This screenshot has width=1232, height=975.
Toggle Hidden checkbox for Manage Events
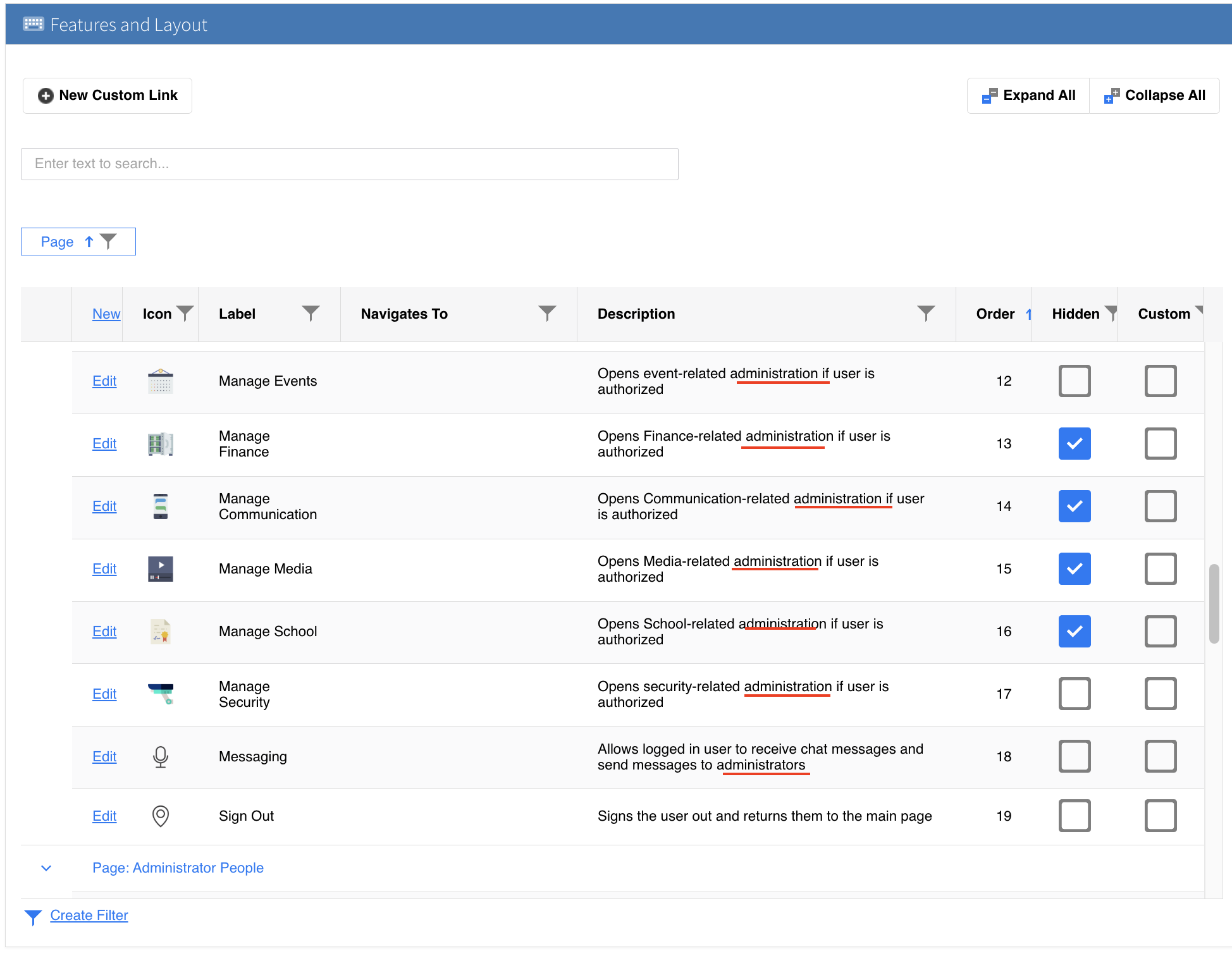click(x=1075, y=381)
